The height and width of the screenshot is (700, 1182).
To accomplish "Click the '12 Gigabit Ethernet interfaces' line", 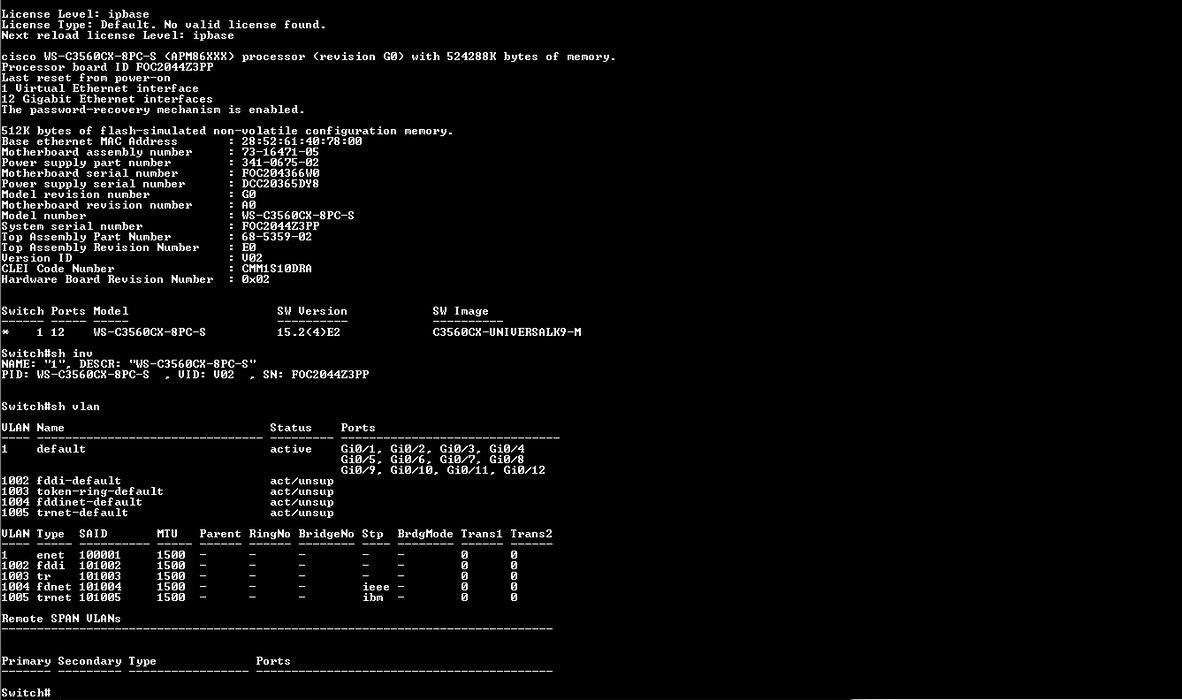I will tap(107, 99).
